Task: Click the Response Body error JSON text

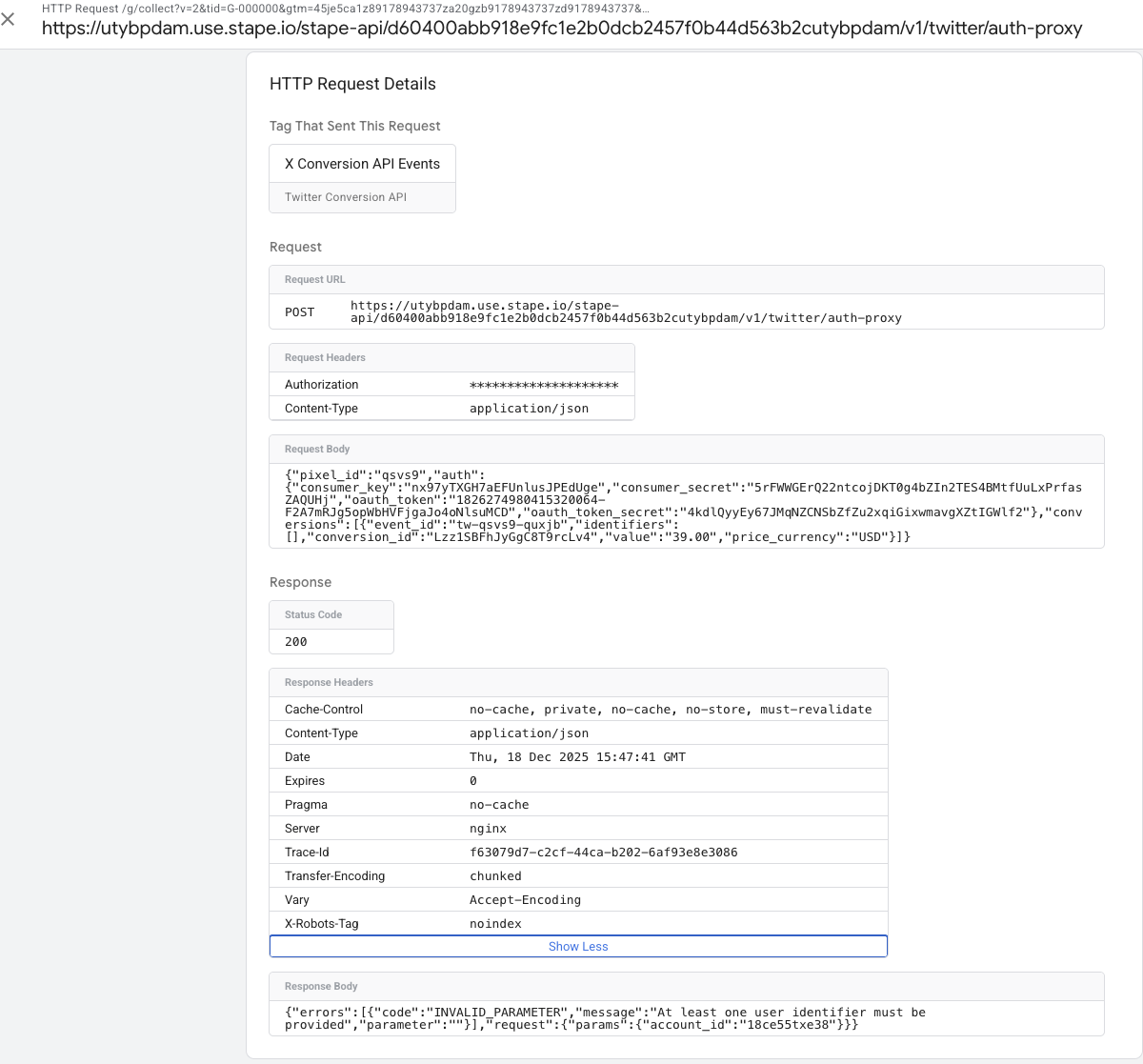Action: click(x=604, y=1018)
